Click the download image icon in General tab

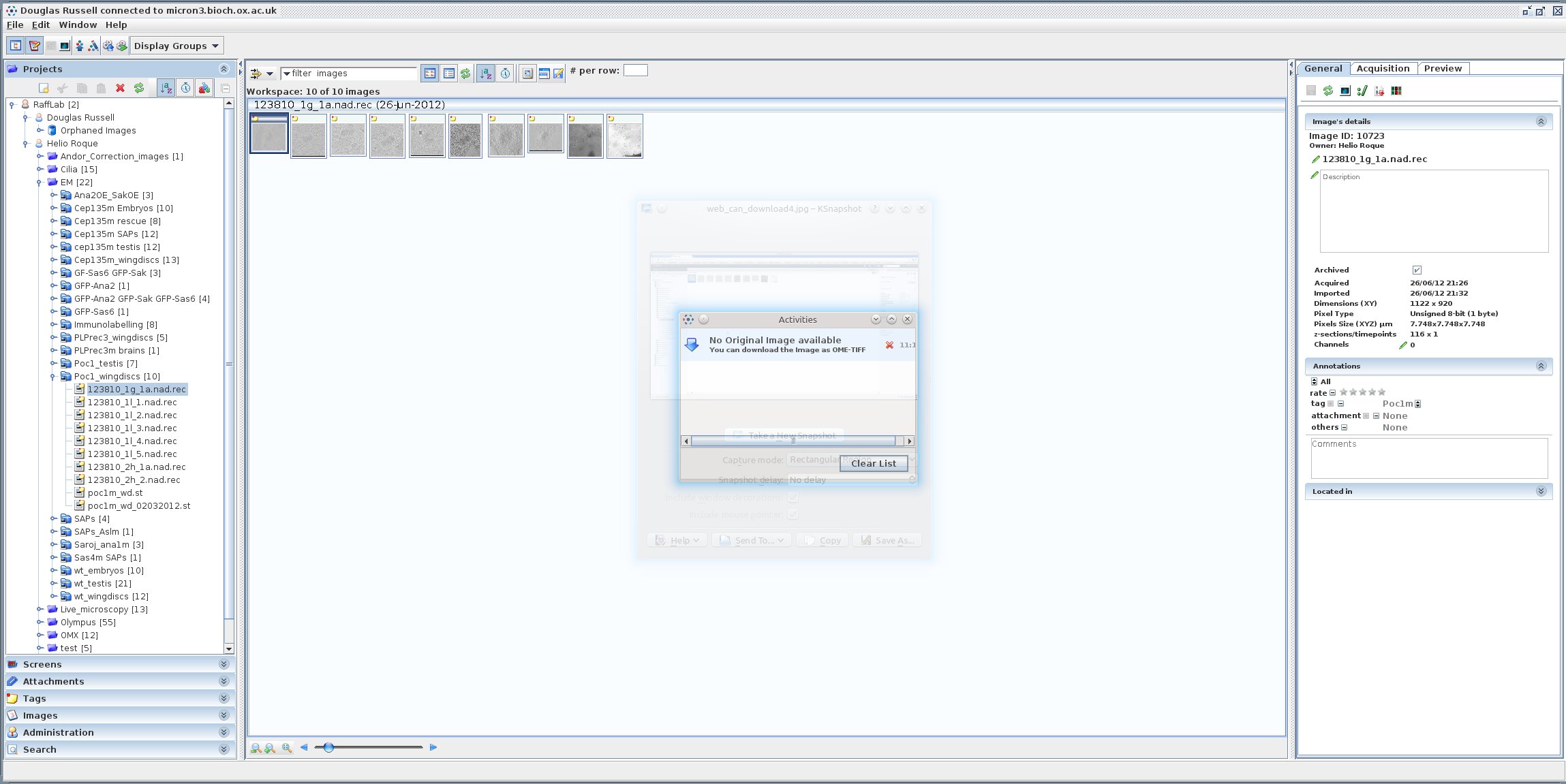point(1379,91)
